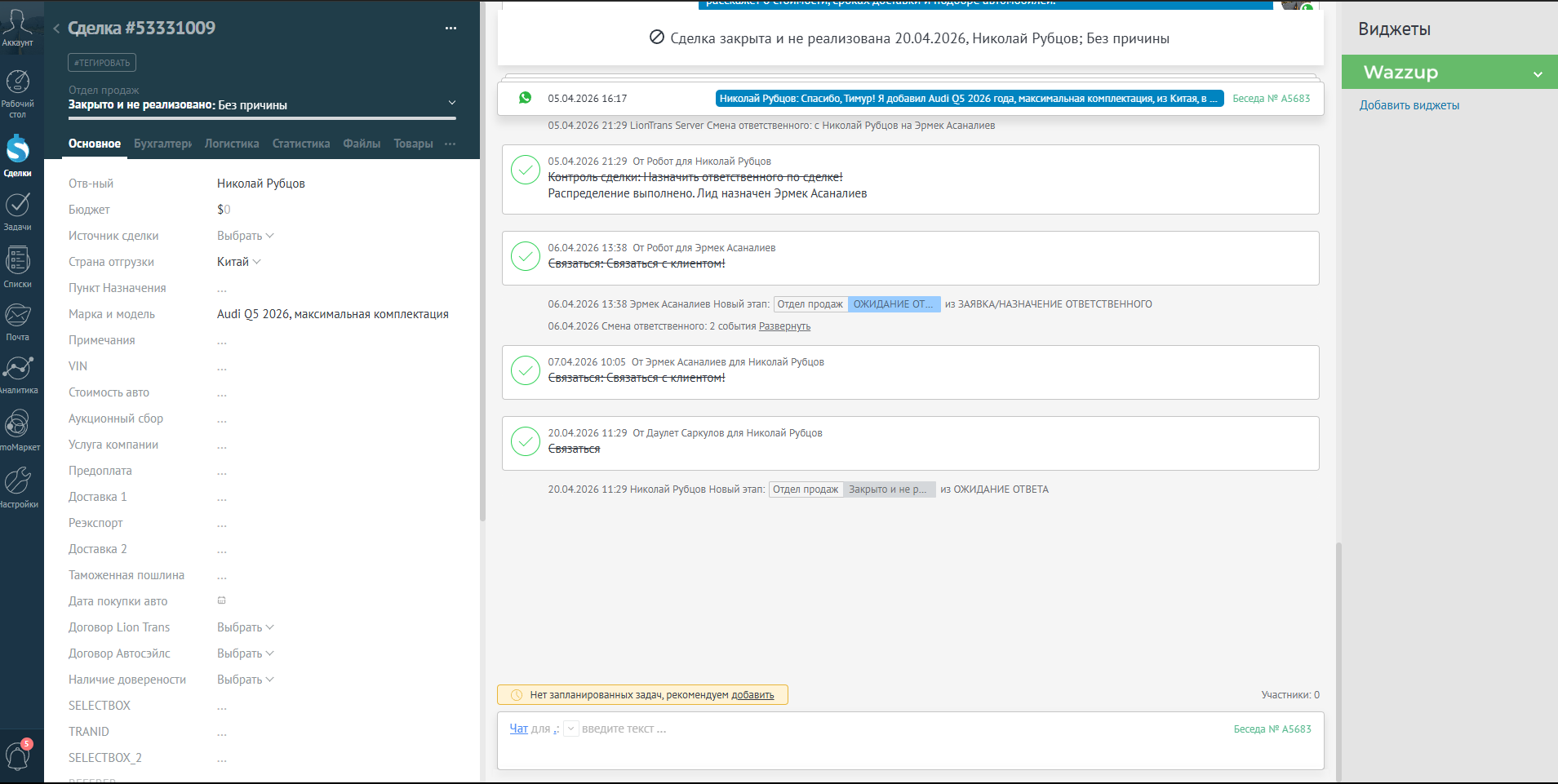Viewport: 1558px width, 784px height.
Task: Click stage progress bar under status
Action: pos(262,118)
